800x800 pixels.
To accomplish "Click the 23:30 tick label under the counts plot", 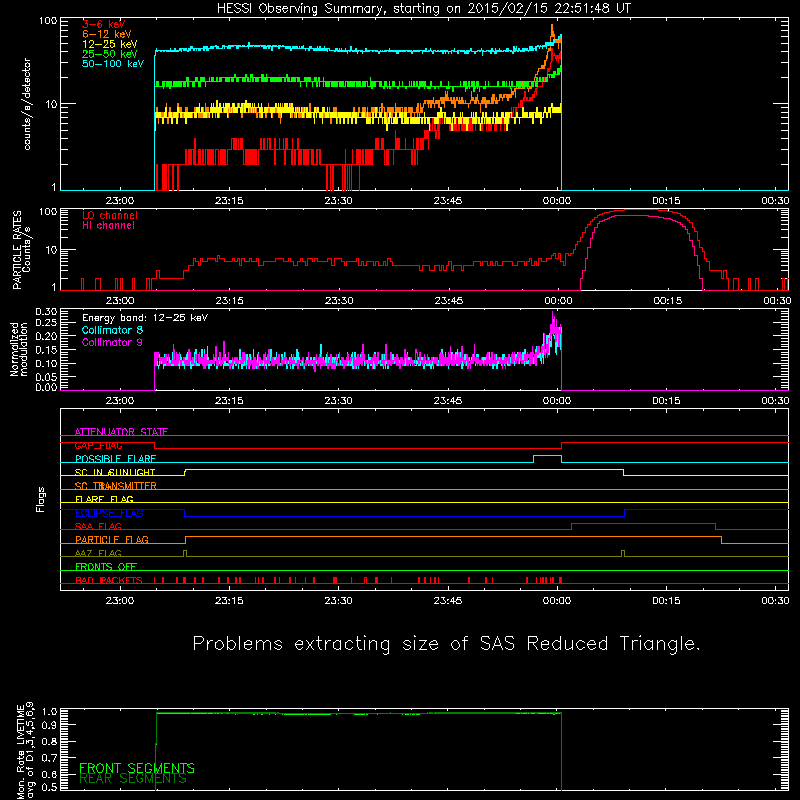I will [x=338, y=201].
